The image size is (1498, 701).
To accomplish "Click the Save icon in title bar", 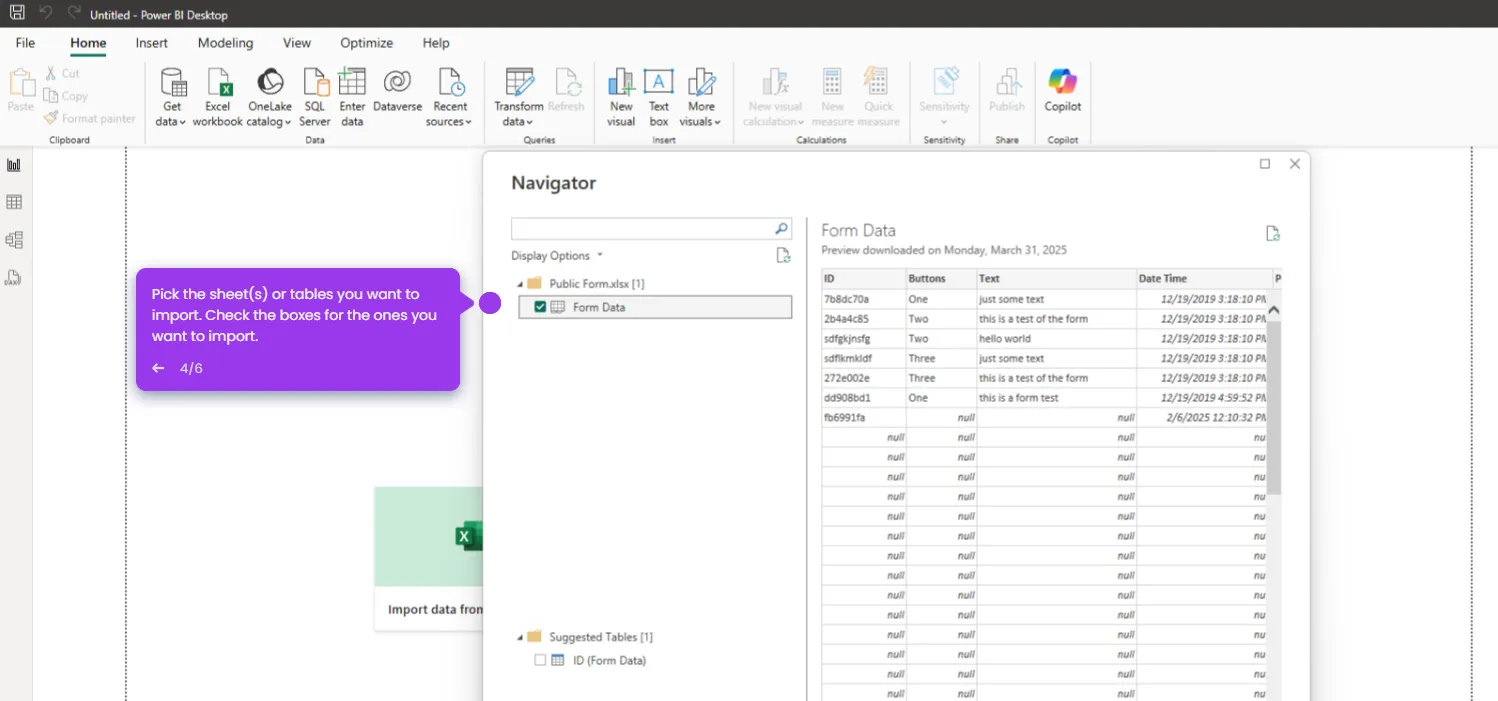I will tap(17, 14).
